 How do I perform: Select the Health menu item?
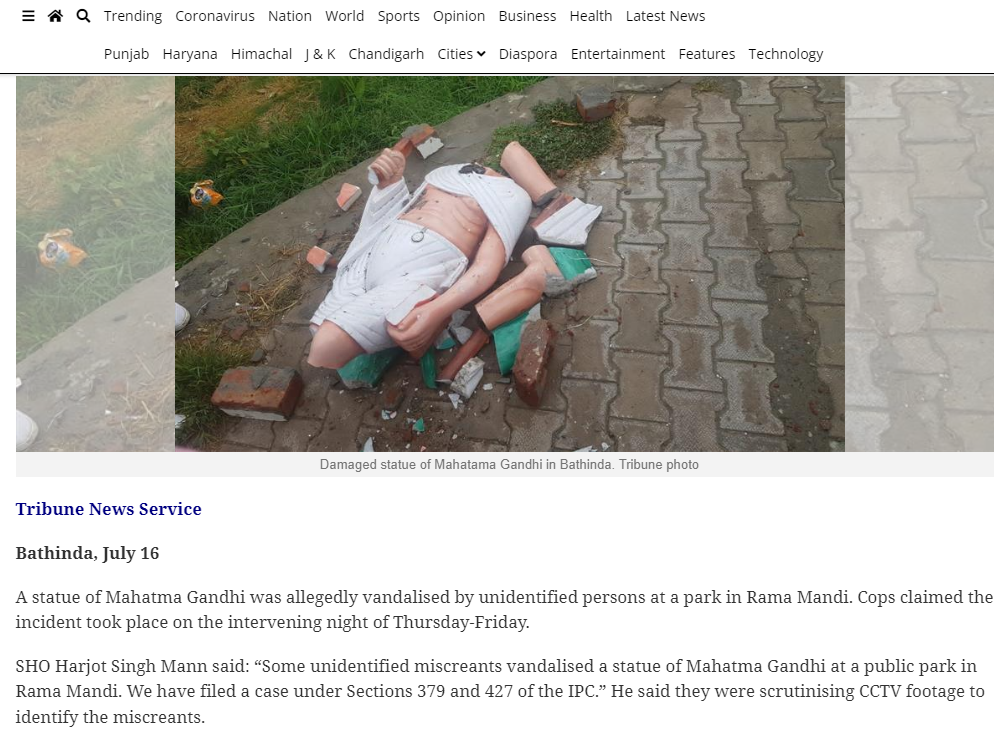591,16
